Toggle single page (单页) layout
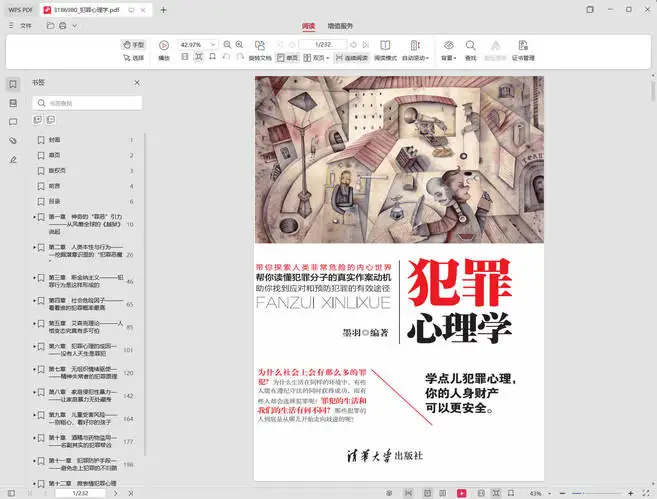Image resolution: width=657 pixels, height=499 pixels. point(287,58)
